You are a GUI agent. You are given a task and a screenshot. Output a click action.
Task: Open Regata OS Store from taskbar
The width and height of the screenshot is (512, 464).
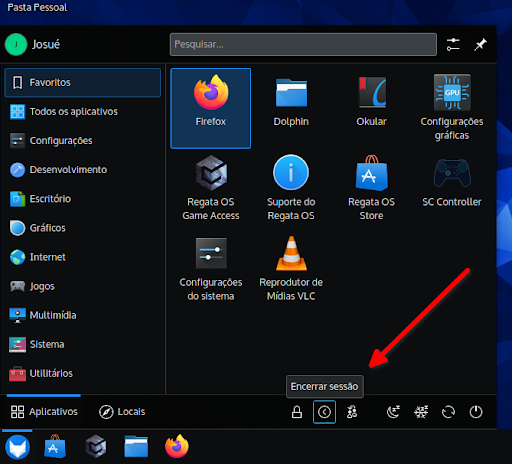click(x=55, y=447)
